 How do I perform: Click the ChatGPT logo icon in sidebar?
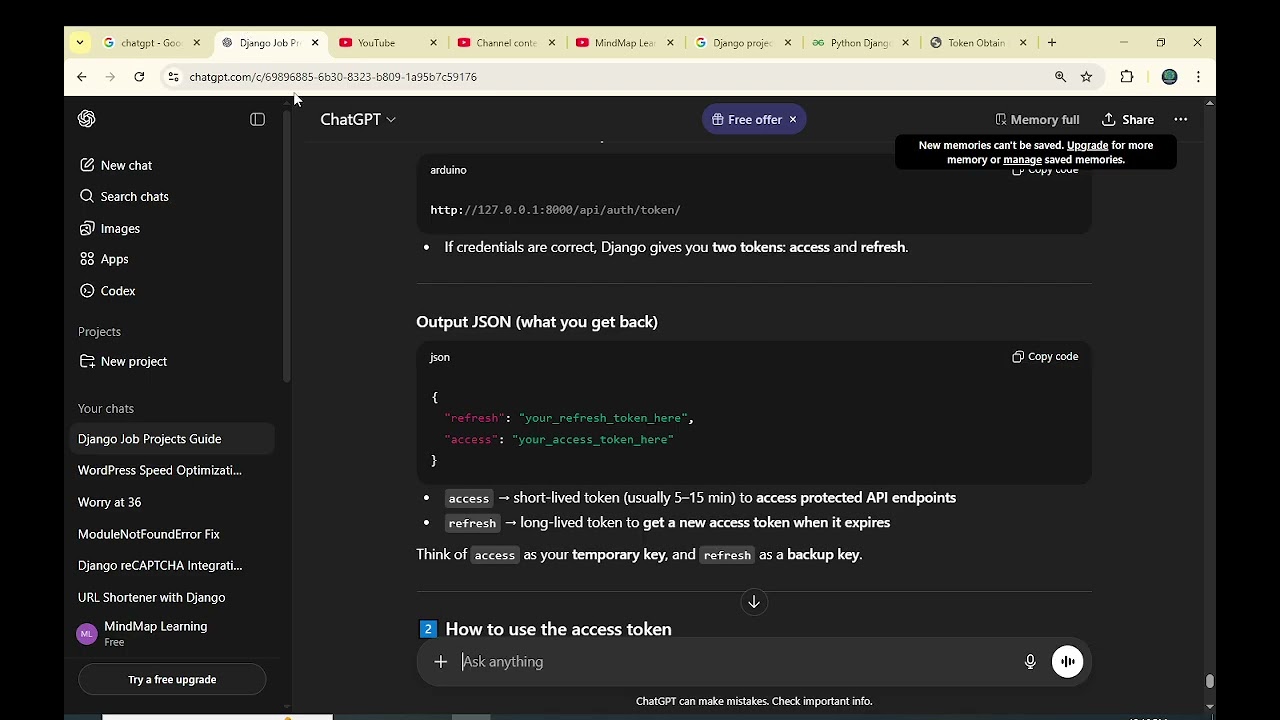[x=87, y=119]
